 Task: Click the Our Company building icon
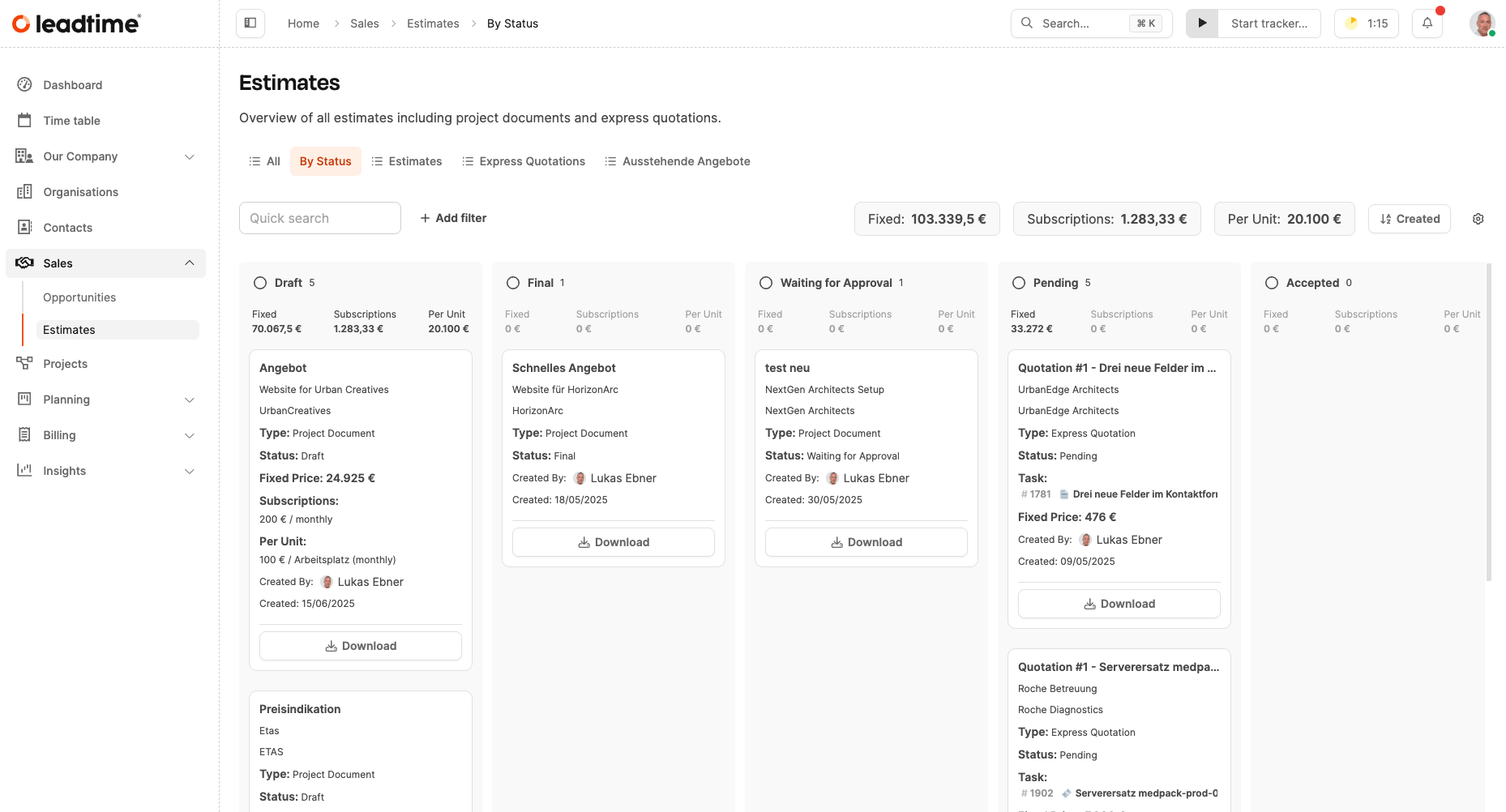pos(24,156)
